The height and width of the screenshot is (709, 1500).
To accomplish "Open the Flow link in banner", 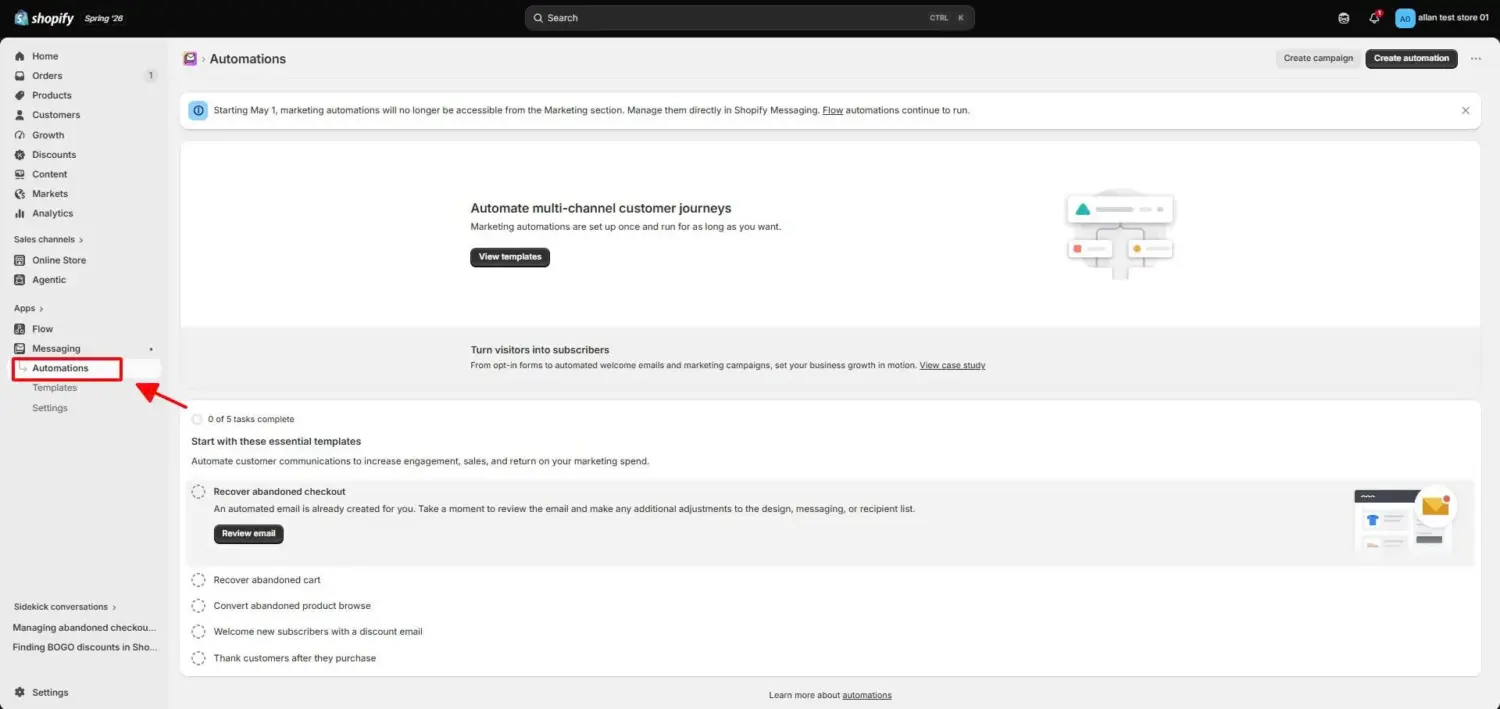I will 833,110.
